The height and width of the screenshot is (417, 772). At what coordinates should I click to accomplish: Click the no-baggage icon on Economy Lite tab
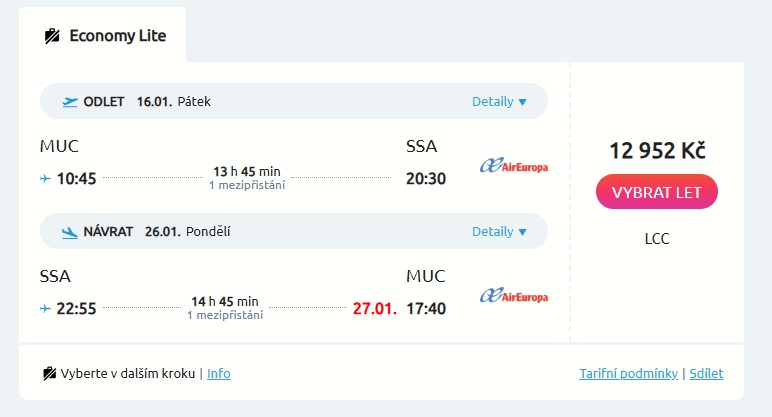pos(52,36)
